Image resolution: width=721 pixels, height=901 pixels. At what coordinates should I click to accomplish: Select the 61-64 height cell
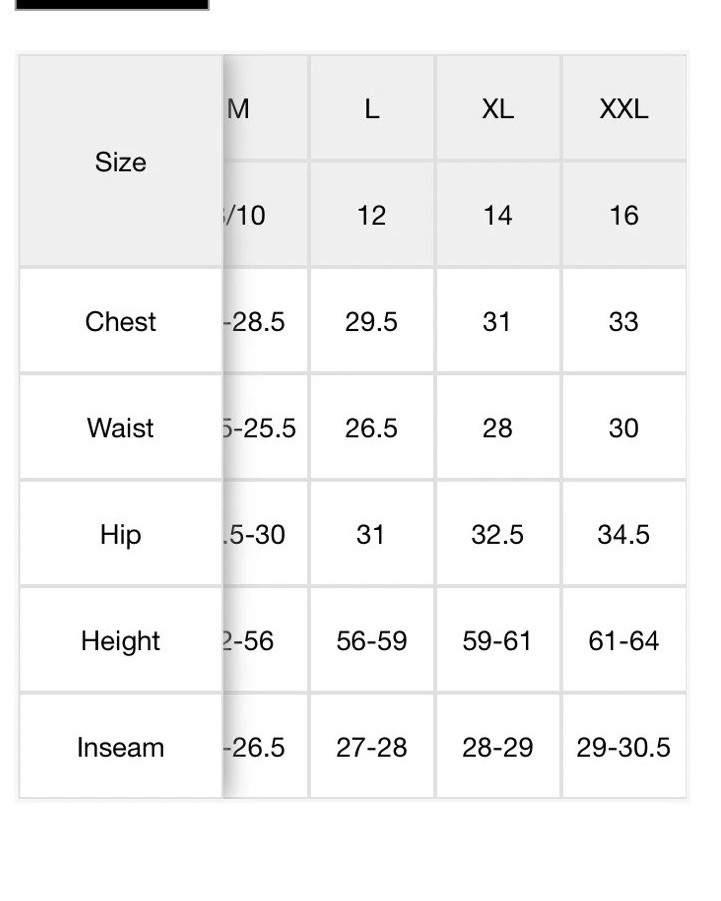pyautogui.click(x=624, y=641)
